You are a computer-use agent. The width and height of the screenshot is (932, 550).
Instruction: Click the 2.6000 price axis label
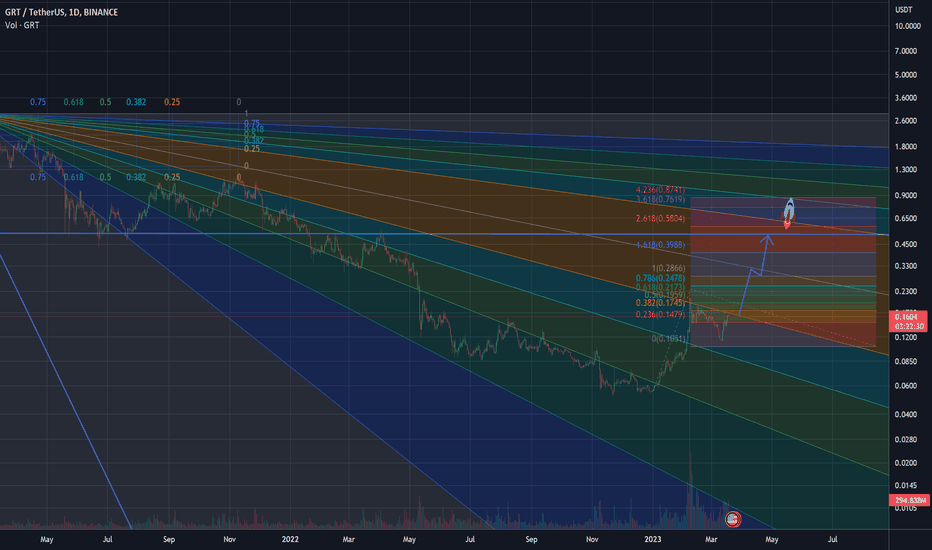pos(906,121)
